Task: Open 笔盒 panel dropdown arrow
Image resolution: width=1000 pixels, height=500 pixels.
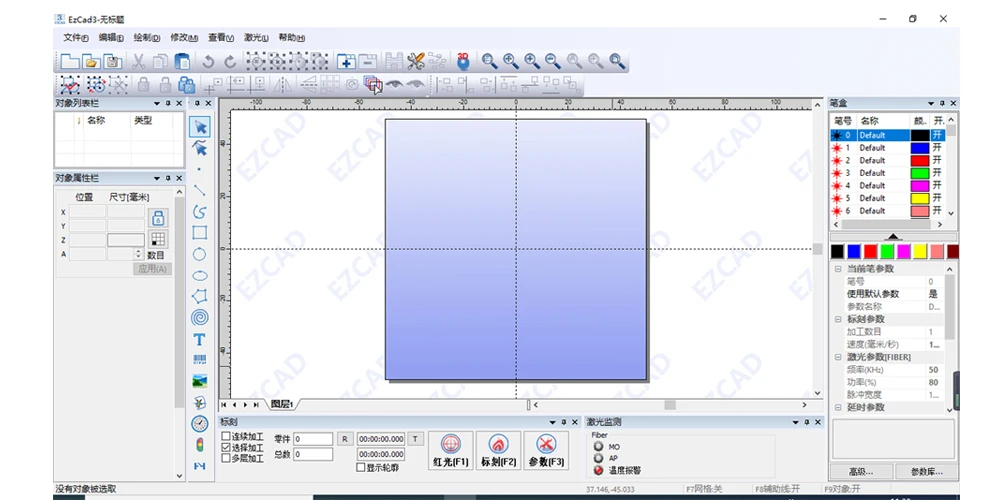Action: [x=930, y=103]
